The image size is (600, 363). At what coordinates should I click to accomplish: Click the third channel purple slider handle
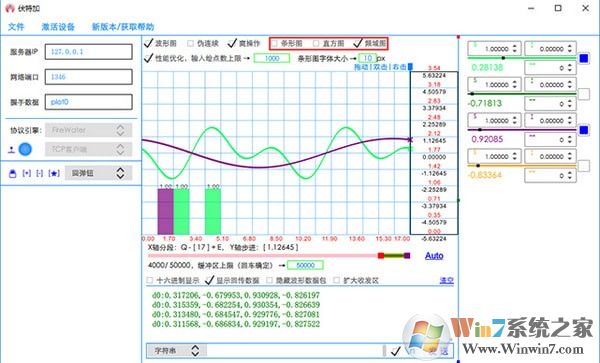pos(480,130)
